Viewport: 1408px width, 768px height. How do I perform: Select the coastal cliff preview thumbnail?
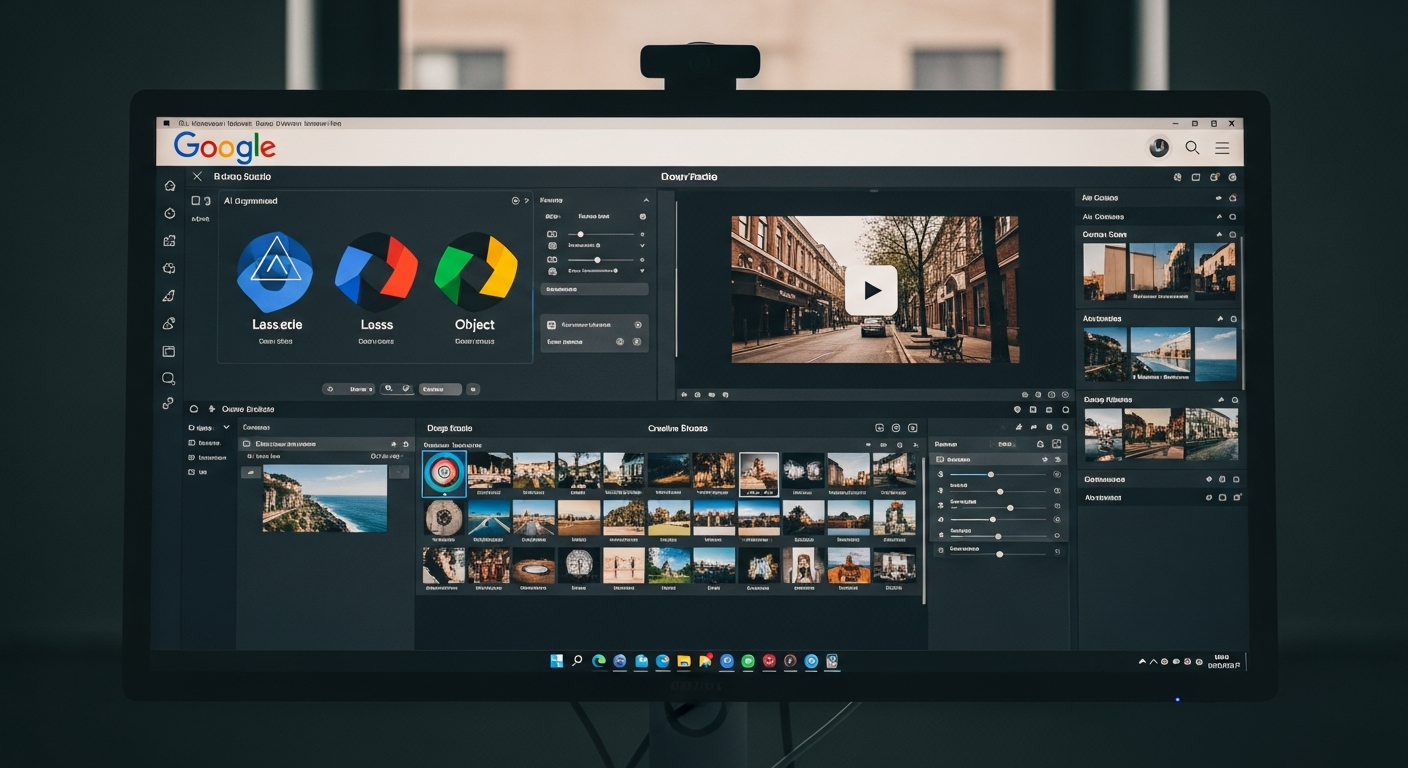click(324, 498)
